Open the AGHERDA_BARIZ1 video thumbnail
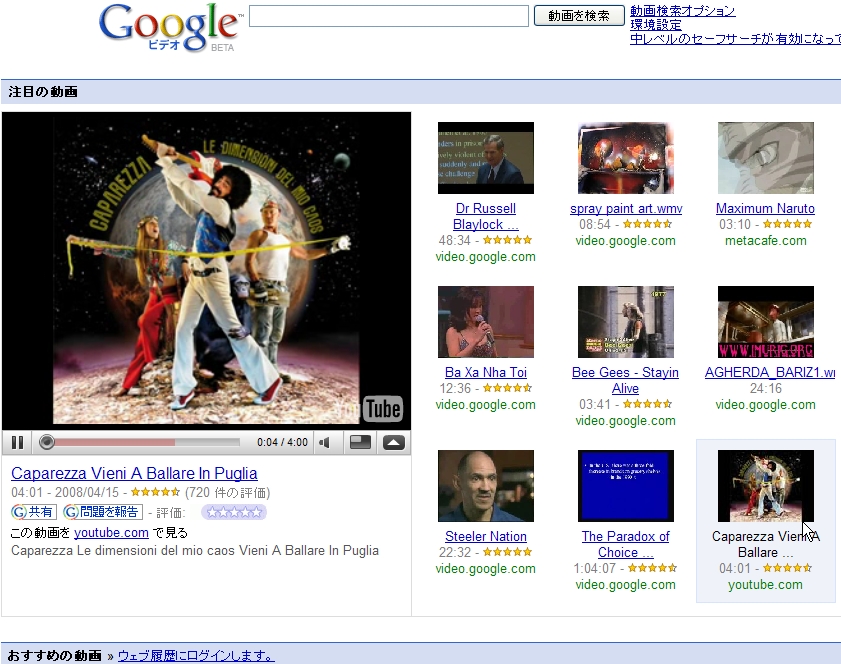This screenshot has width=841, height=664. click(766, 322)
